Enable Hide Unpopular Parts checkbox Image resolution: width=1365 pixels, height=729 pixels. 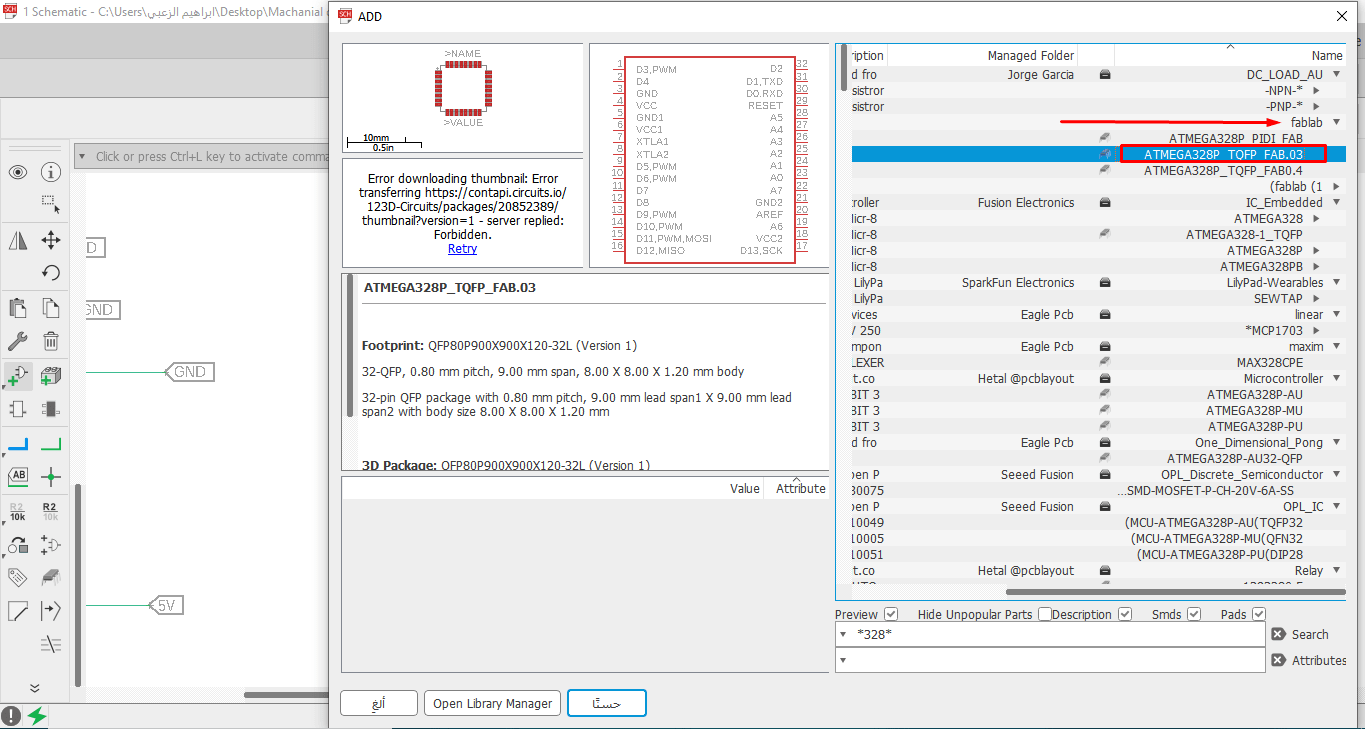click(1045, 614)
